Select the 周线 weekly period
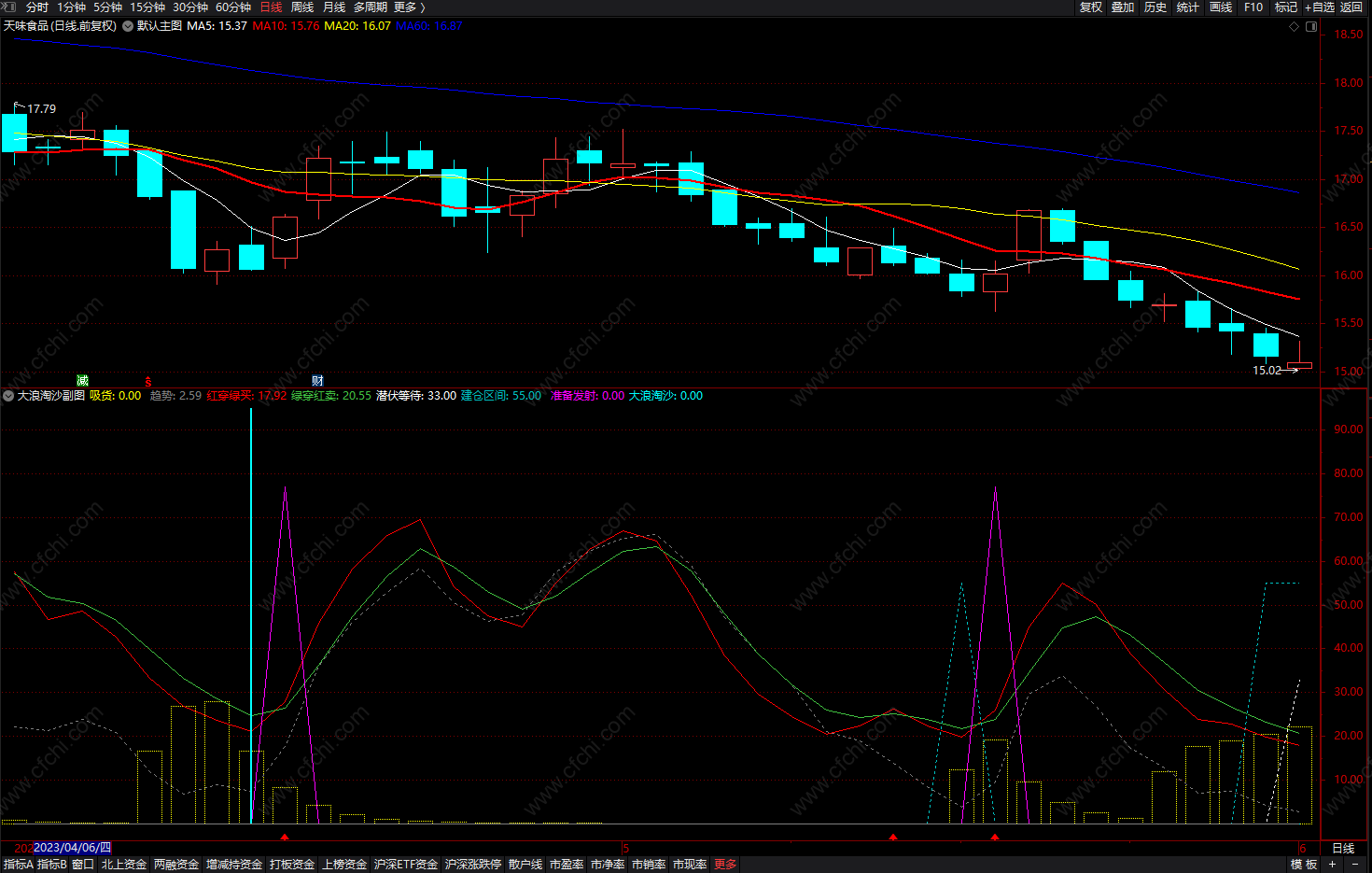This screenshot has width=1372, height=873. click(302, 7)
